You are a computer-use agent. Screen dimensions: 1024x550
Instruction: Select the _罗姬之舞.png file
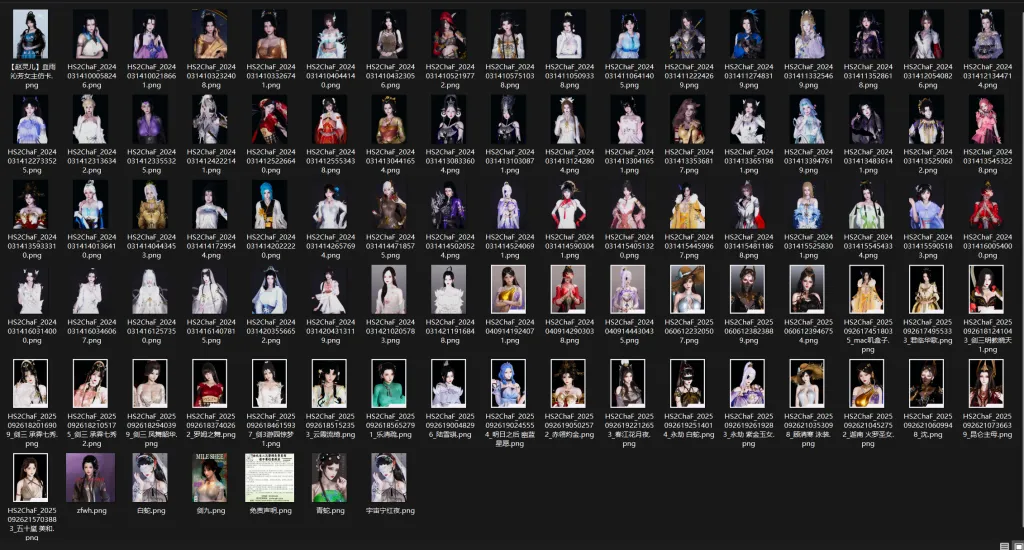point(210,383)
